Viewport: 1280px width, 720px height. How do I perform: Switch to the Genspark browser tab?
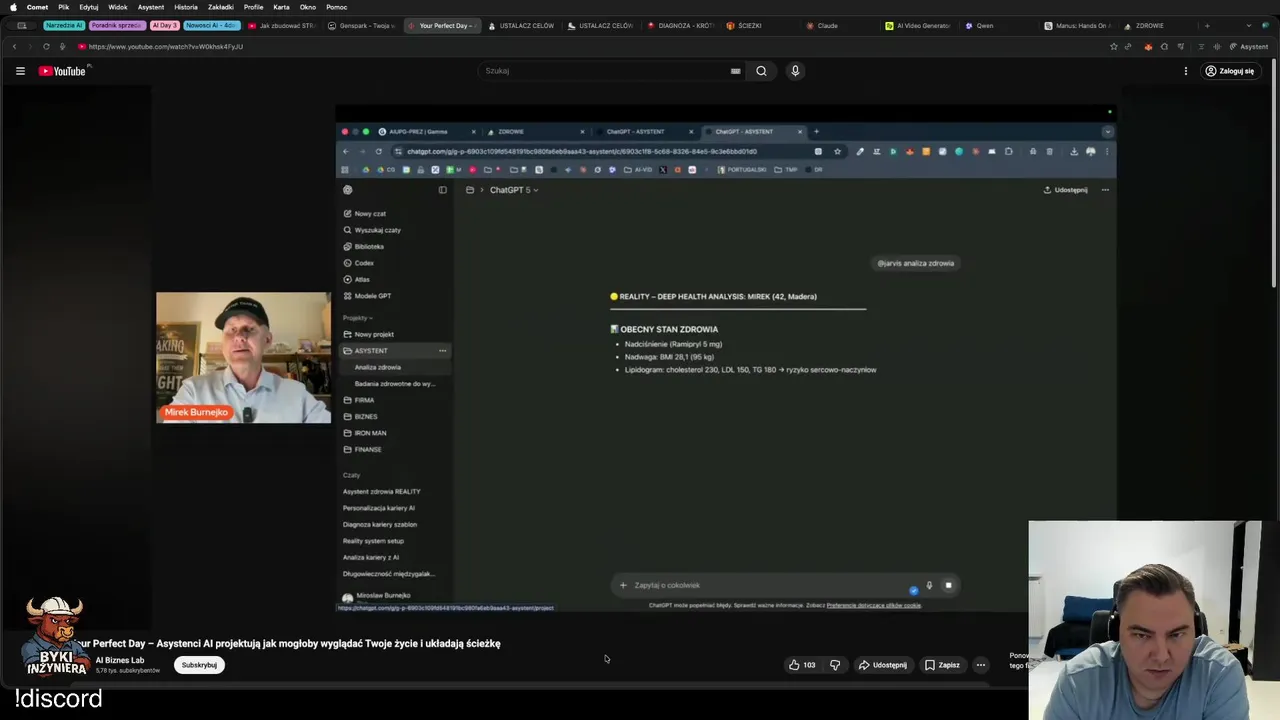pos(362,25)
